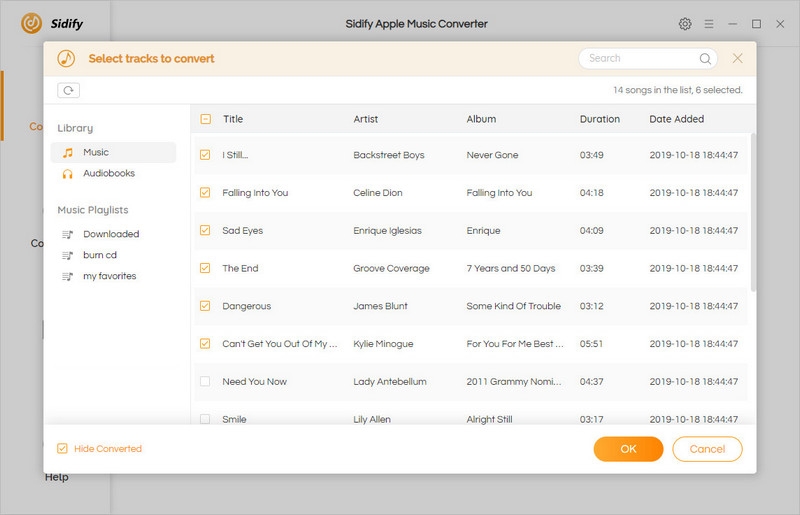Open the settings gear icon
The height and width of the screenshot is (515, 800).
[x=685, y=24]
